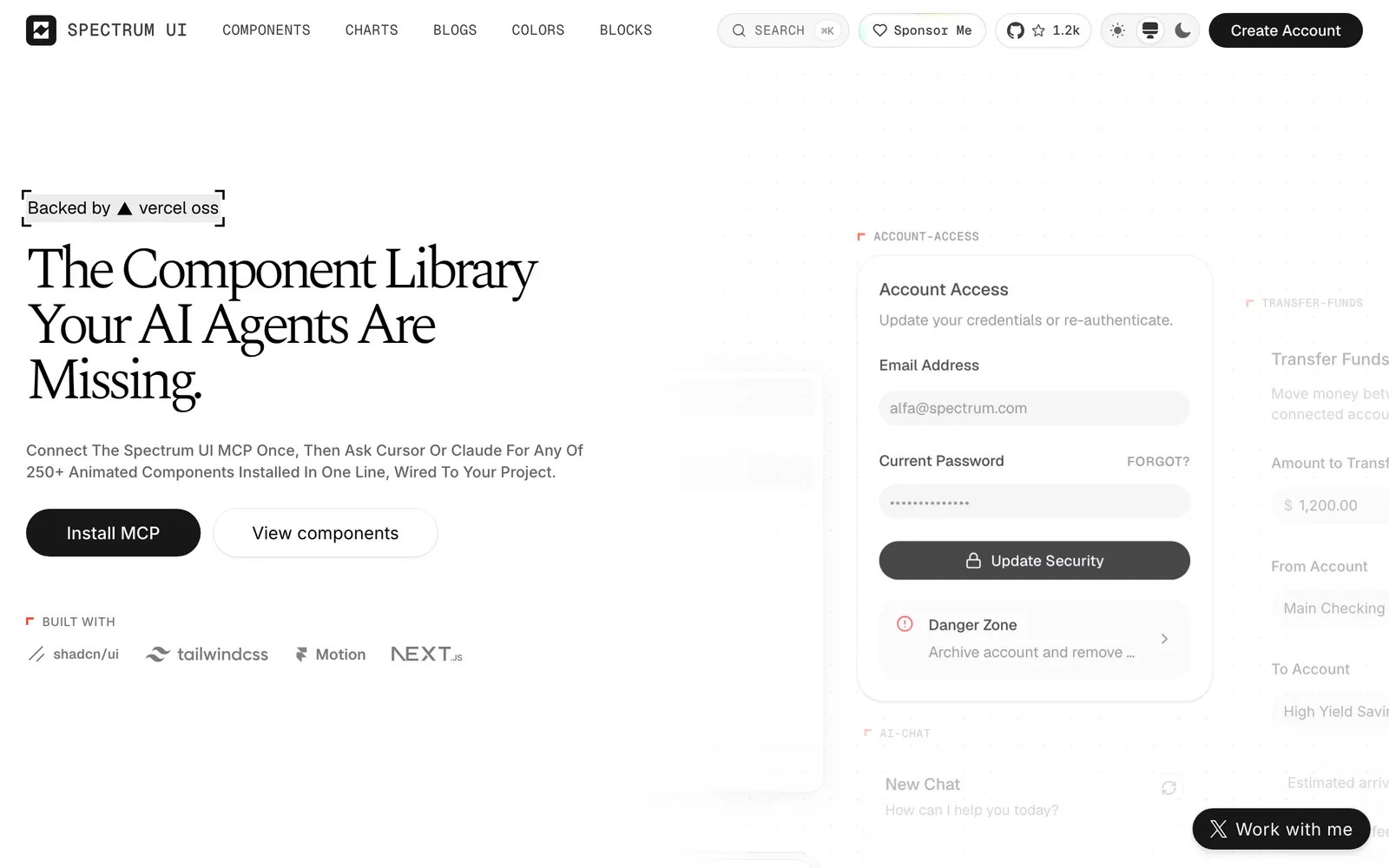Screen dimensions: 1389x868
Task: Click the "Current Password" label
Action: pos(942,461)
